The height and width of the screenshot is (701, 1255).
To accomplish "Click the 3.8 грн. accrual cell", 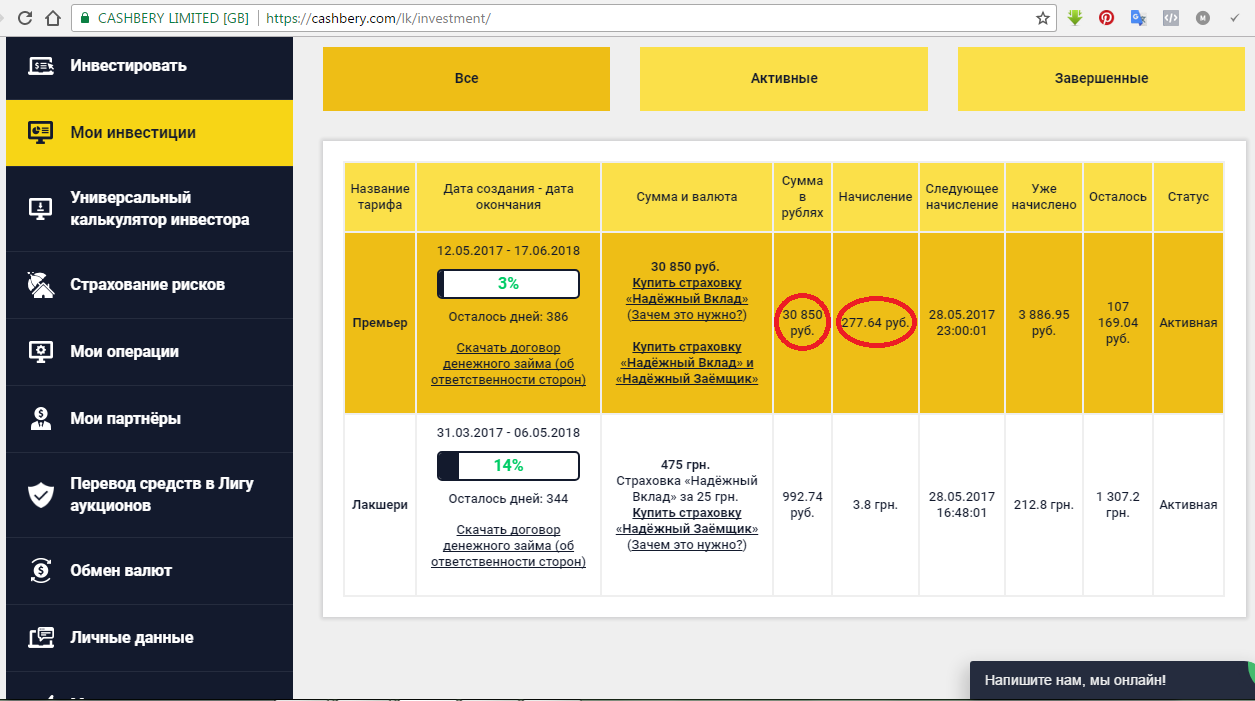I will tap(875, 505).
